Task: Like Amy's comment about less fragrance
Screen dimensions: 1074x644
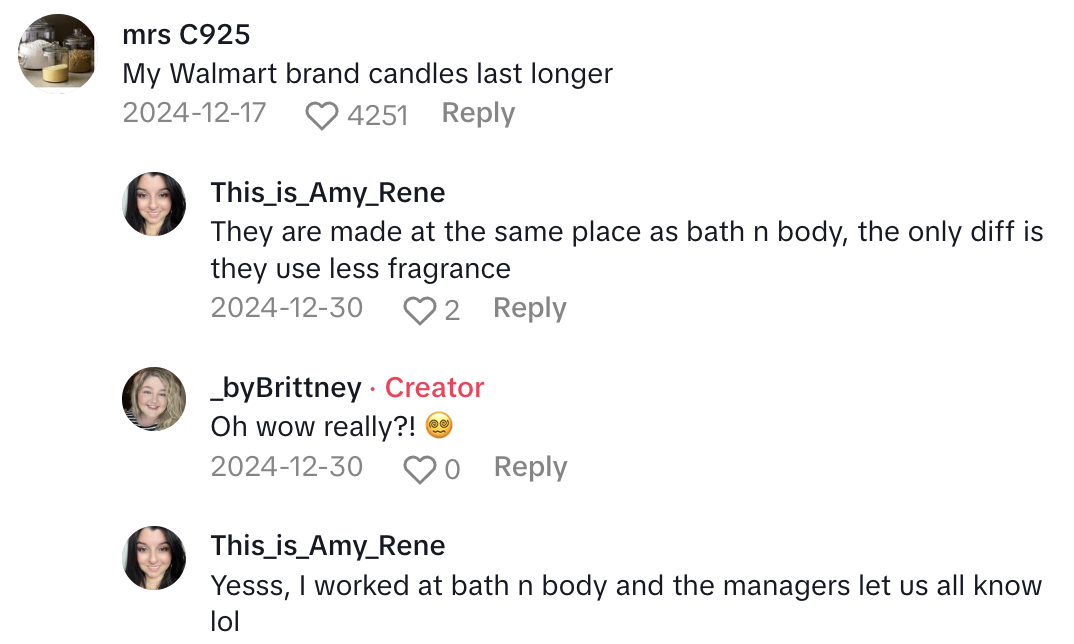Action: pos(419,310)
